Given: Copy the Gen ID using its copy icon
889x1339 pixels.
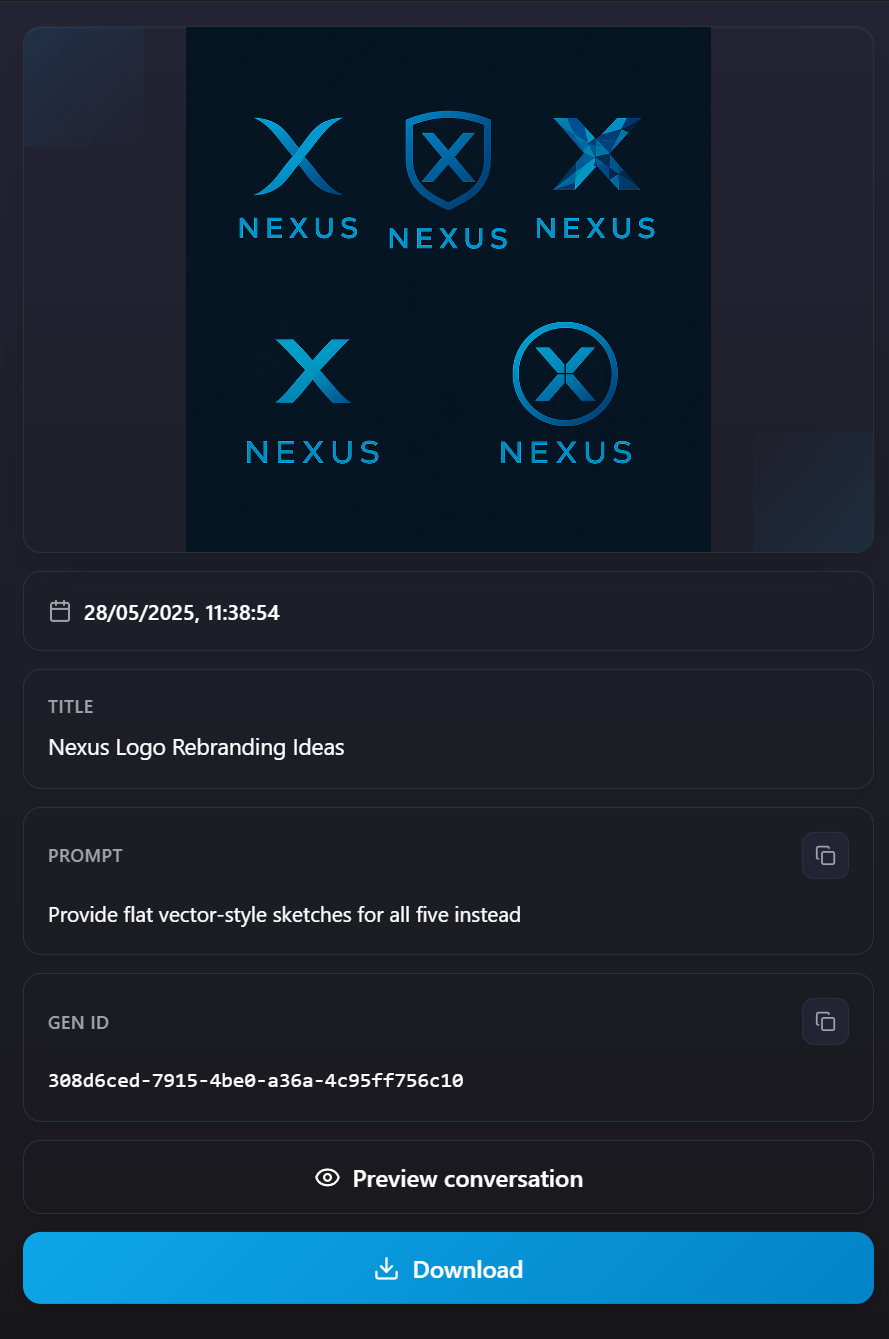Looking at the screenshot, I should (x=825, y=1021).
